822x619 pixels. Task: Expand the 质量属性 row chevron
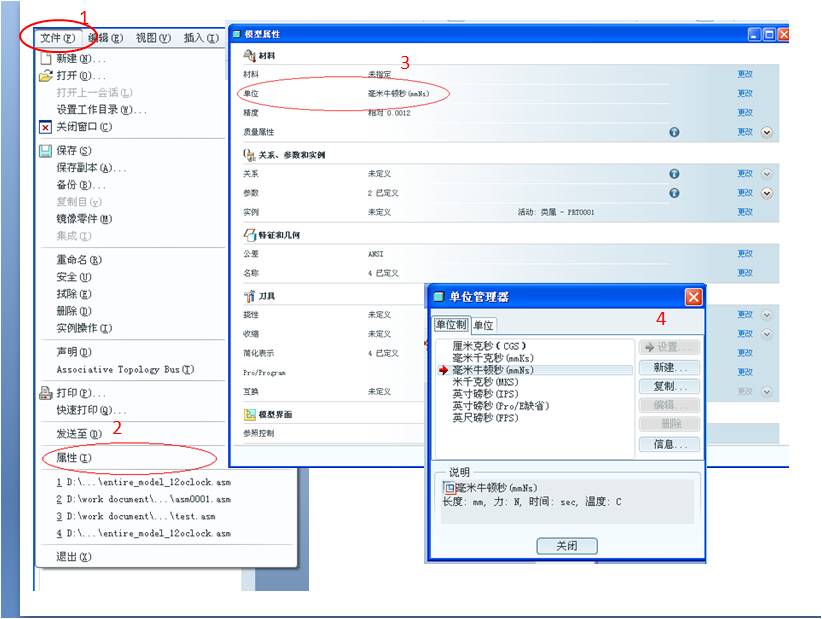(766, 132)
